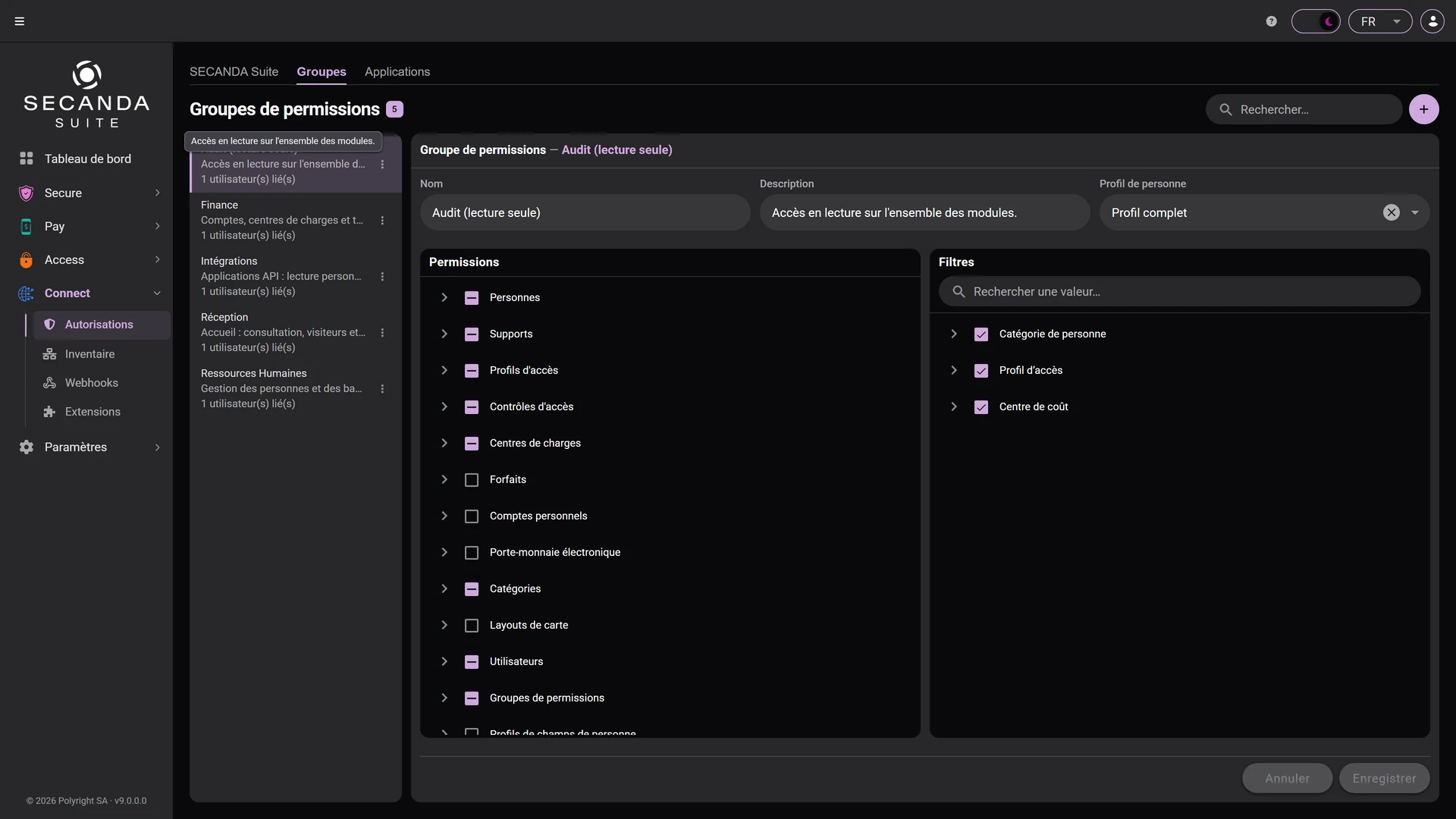Image resolution: width=1456 pixels, height=819 pixels.
Task: Click the Nom field Audit (lecture seule)
Action: tap(585, 212)
